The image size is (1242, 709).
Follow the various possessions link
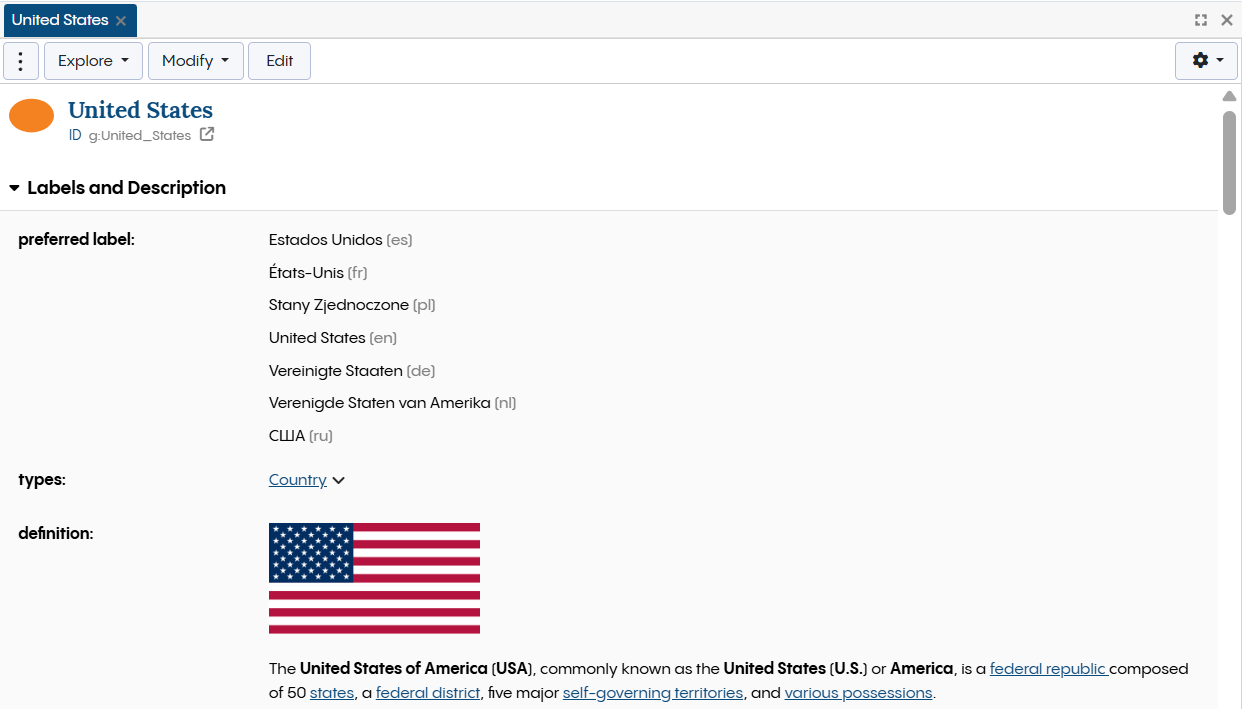tap(858, 693)
